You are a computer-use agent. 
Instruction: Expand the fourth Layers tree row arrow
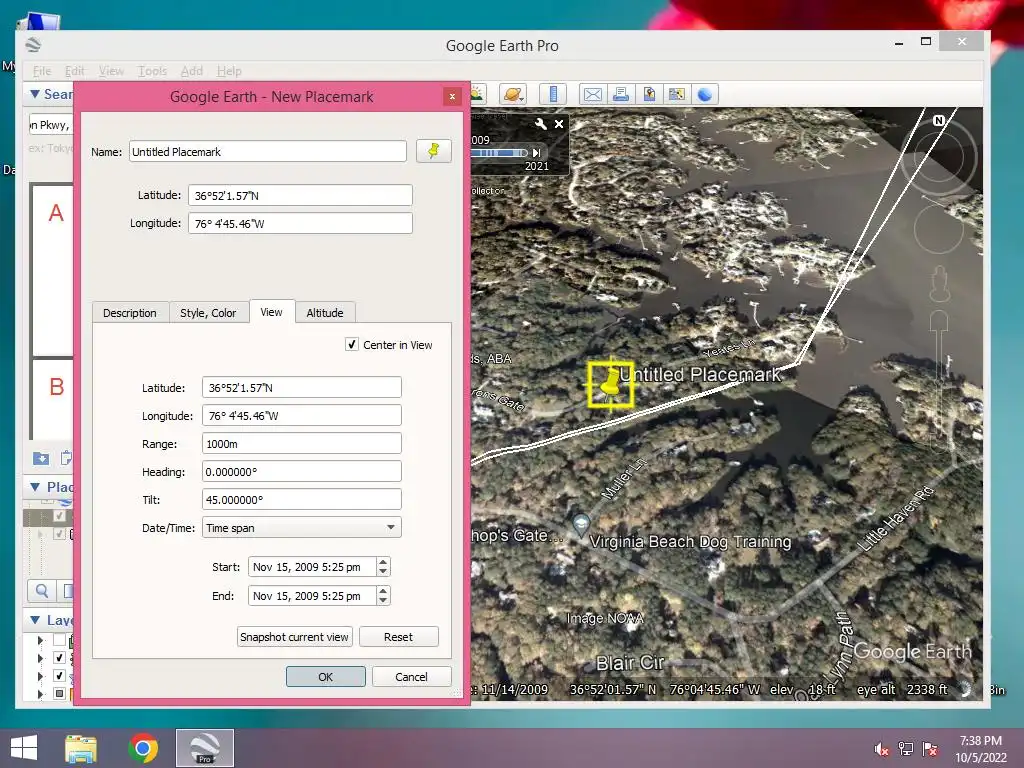[x=40, y=694]
